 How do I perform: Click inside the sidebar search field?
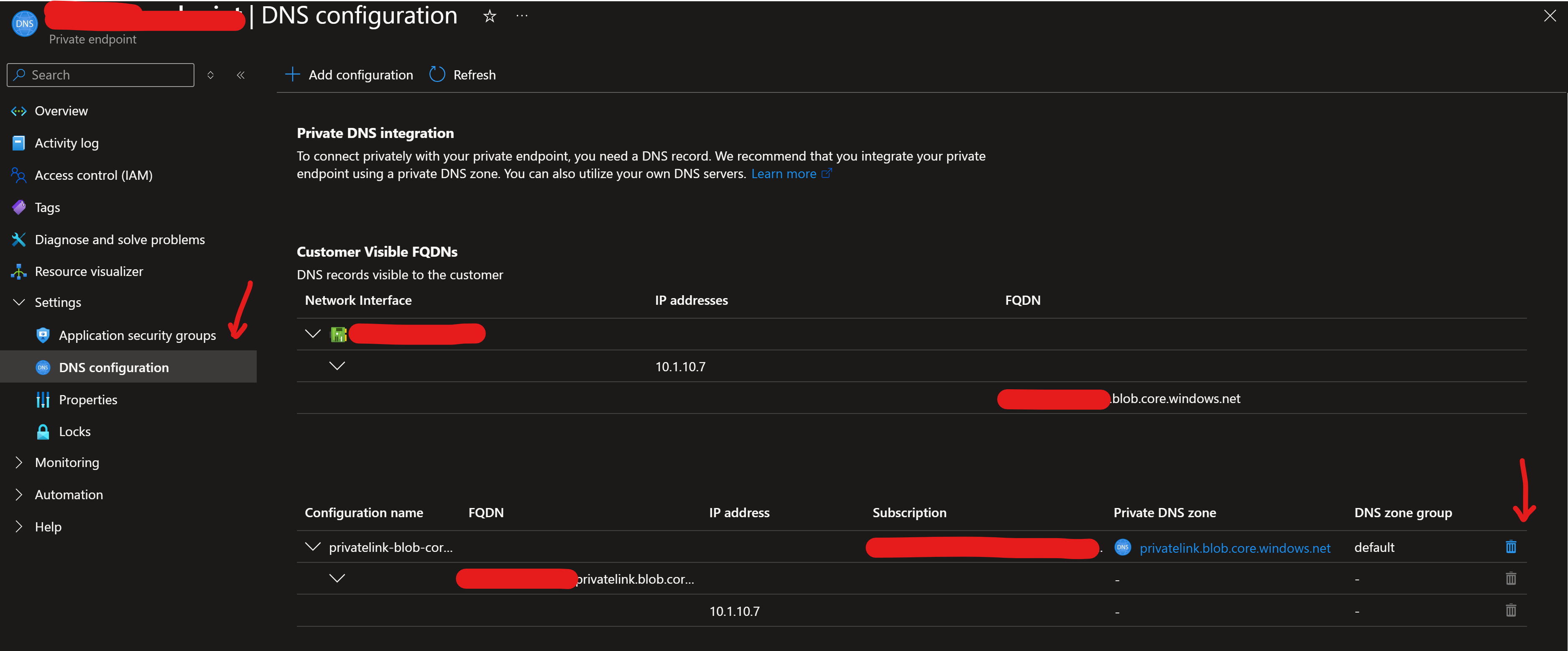(x=100, y=74)
